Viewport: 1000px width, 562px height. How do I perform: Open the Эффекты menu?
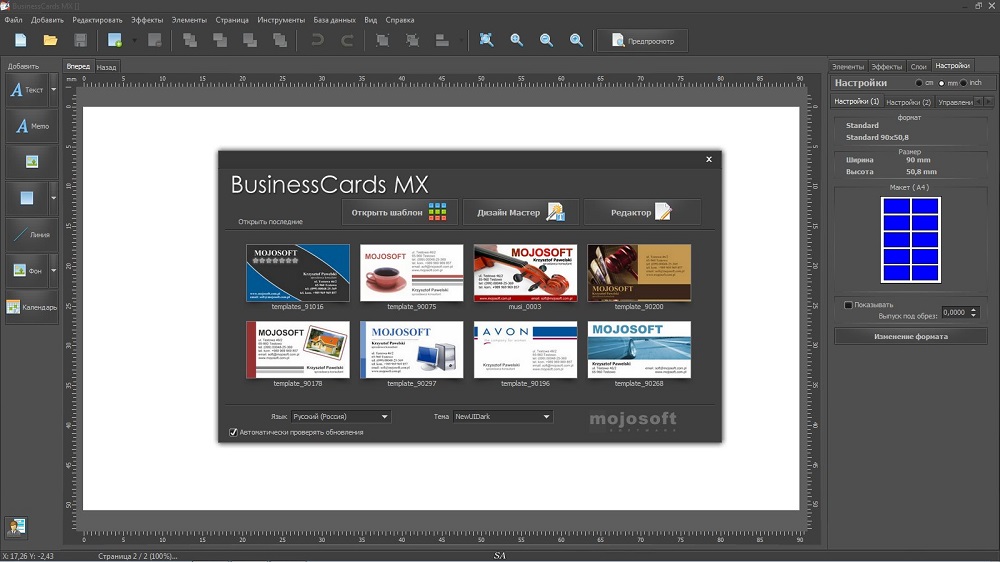tap(147, 20)
